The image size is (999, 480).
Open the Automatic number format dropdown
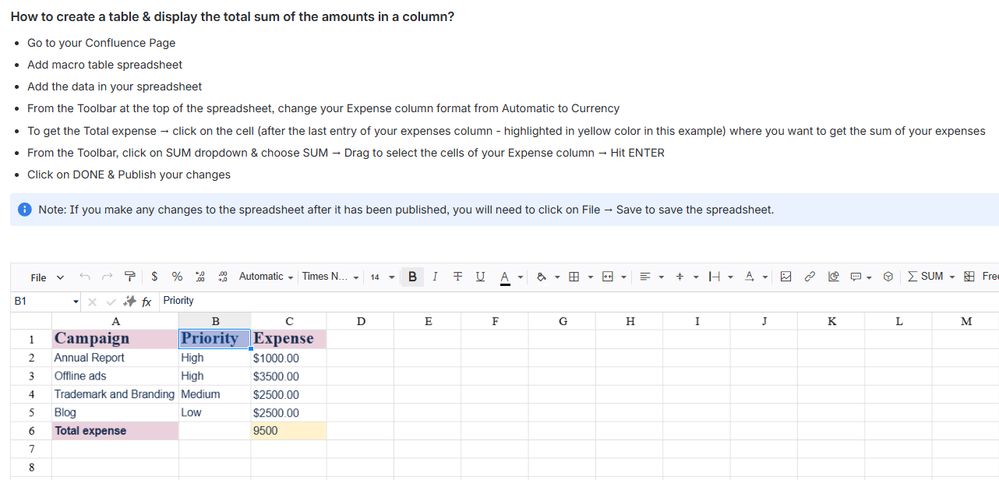click(266, 277)
